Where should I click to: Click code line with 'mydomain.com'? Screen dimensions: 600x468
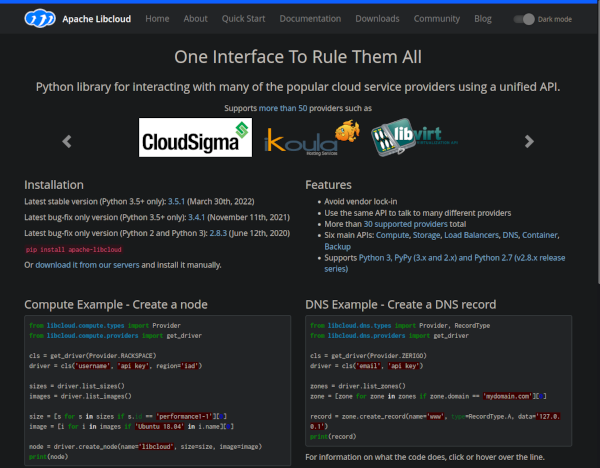point(428,396)
